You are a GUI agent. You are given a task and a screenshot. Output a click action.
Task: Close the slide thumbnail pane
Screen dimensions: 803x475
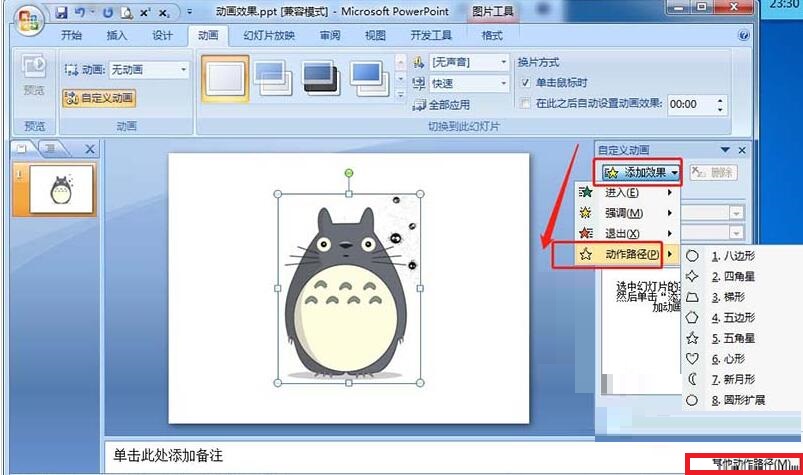(90, 149)
